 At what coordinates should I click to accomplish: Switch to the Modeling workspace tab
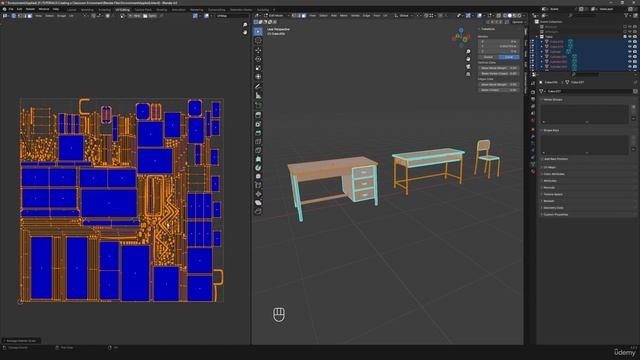click(87, 9)
